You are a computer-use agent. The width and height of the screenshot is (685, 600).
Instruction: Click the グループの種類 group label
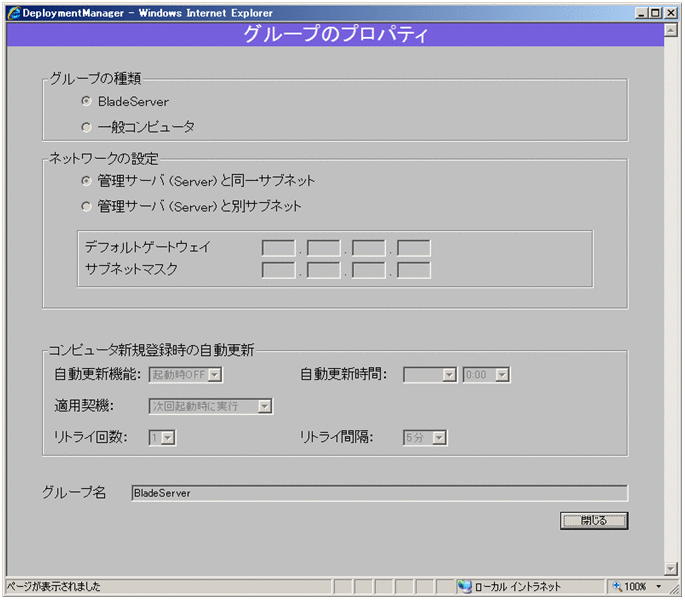pos(95,79)
